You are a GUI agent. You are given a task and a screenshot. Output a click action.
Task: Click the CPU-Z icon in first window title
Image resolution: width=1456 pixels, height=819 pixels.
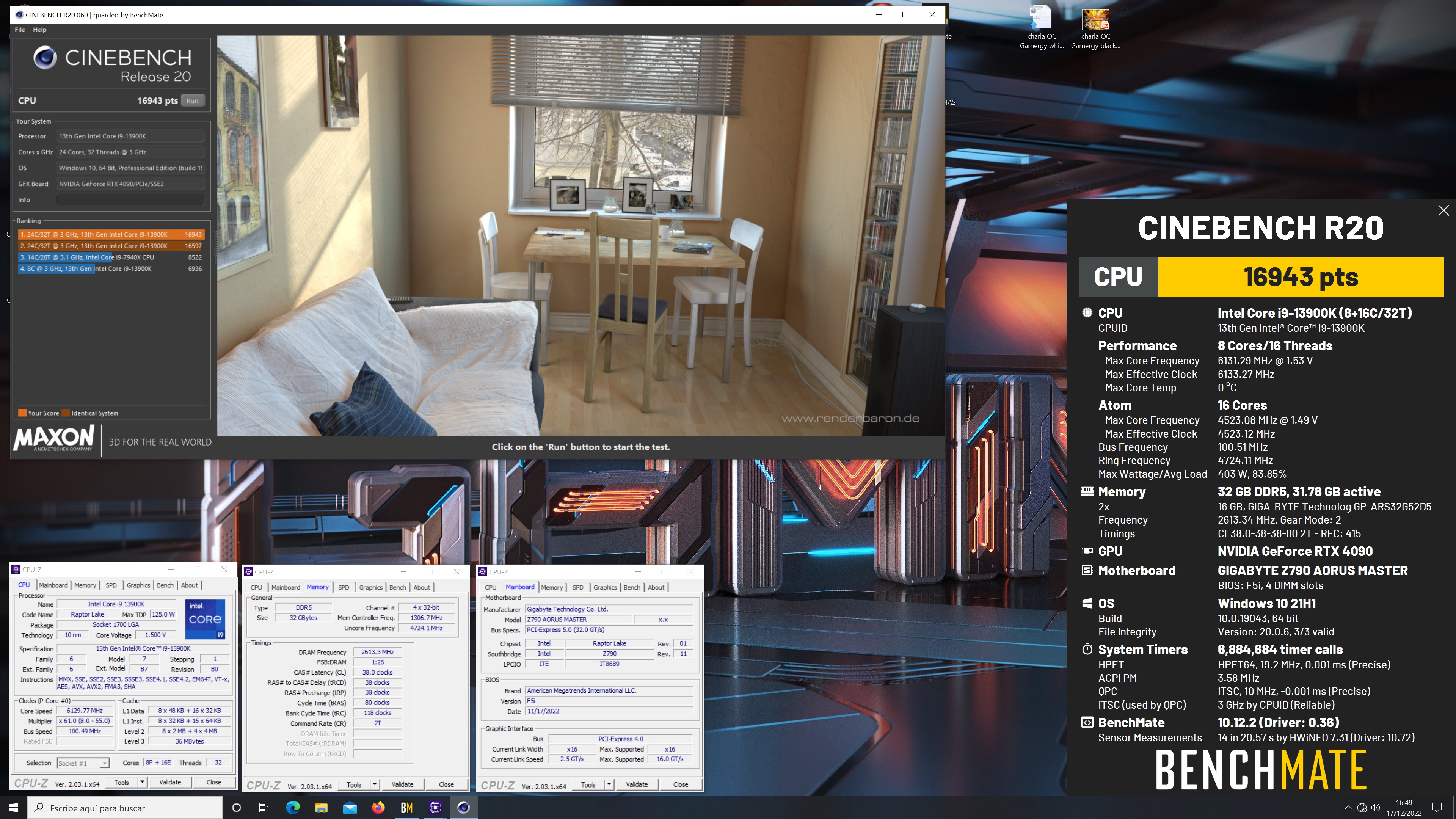16,569
